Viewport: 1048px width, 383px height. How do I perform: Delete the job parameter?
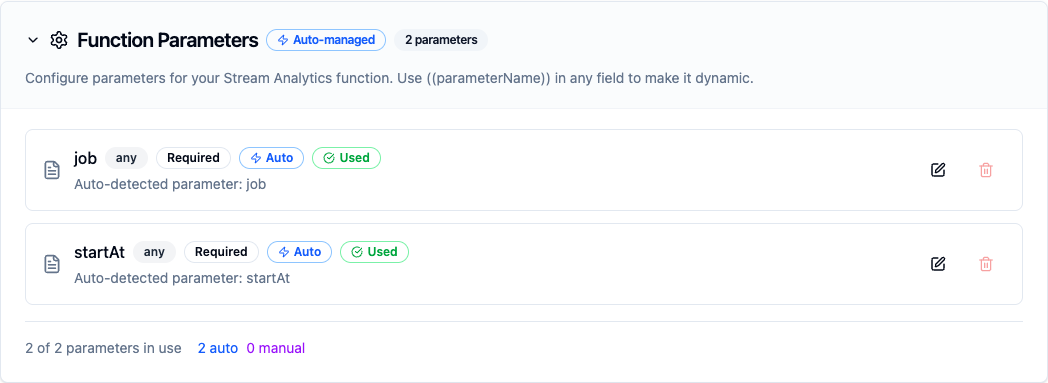[985, 170]
